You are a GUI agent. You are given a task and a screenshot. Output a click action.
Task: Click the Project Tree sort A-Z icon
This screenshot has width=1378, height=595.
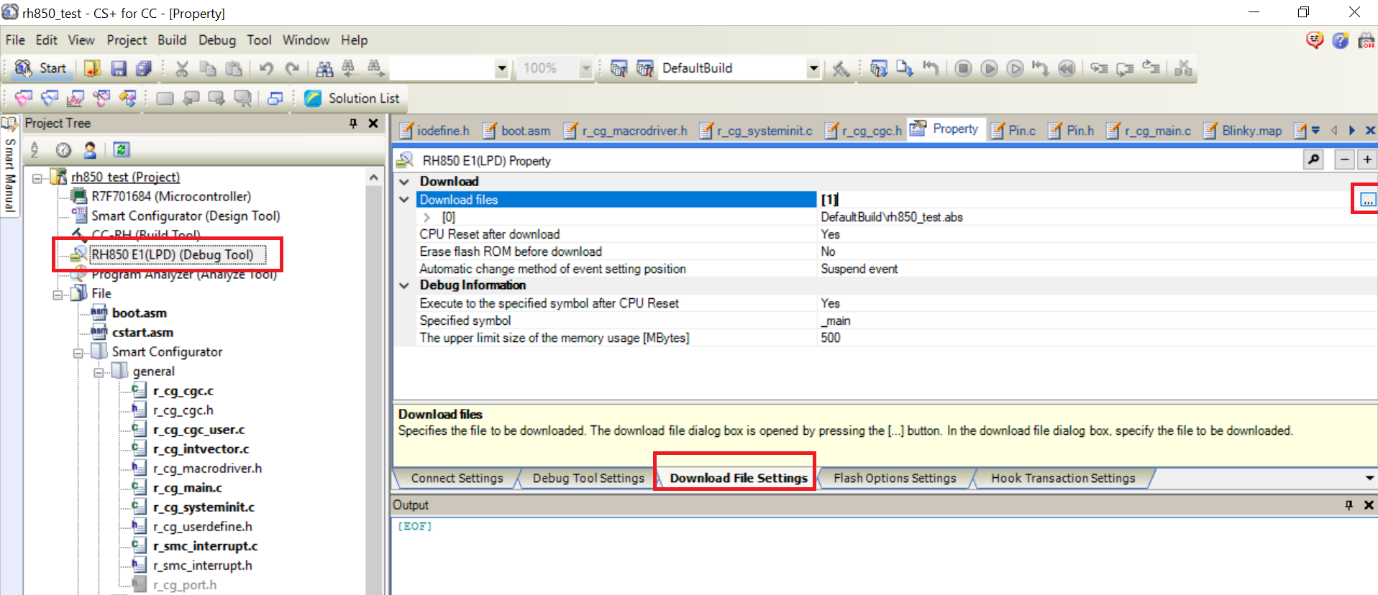tap(35, 150)
